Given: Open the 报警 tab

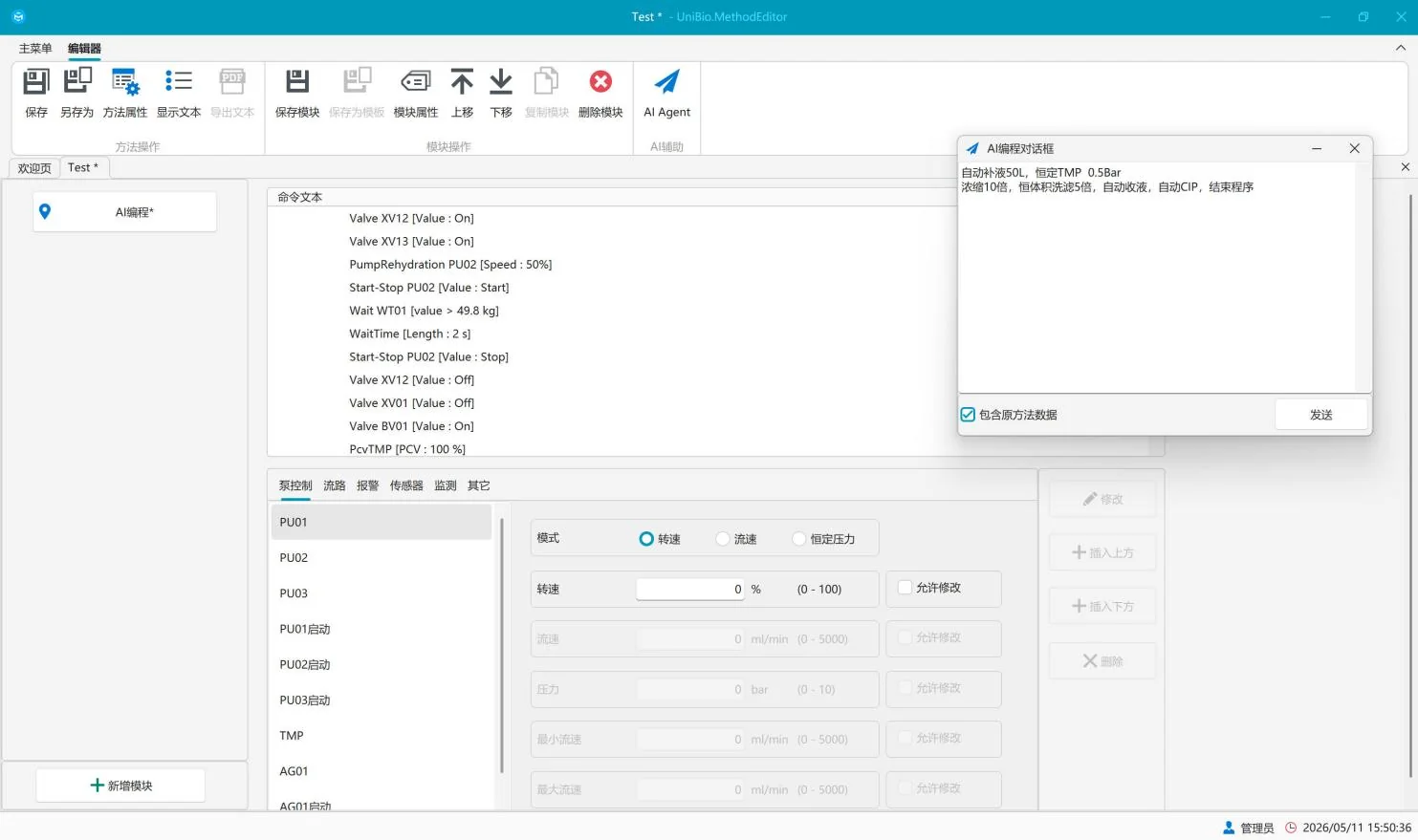Looking at the screenshot, I should 368,485.
